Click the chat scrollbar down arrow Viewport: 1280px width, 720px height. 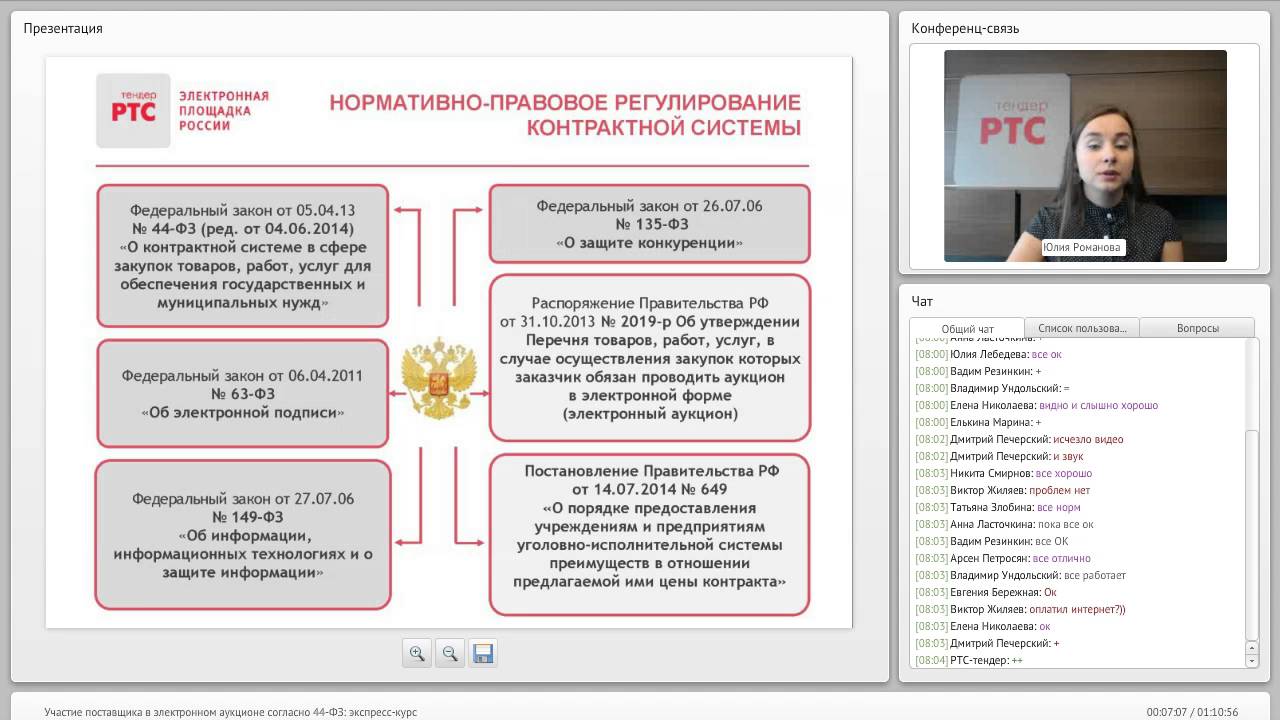[x=1252, y=661]
